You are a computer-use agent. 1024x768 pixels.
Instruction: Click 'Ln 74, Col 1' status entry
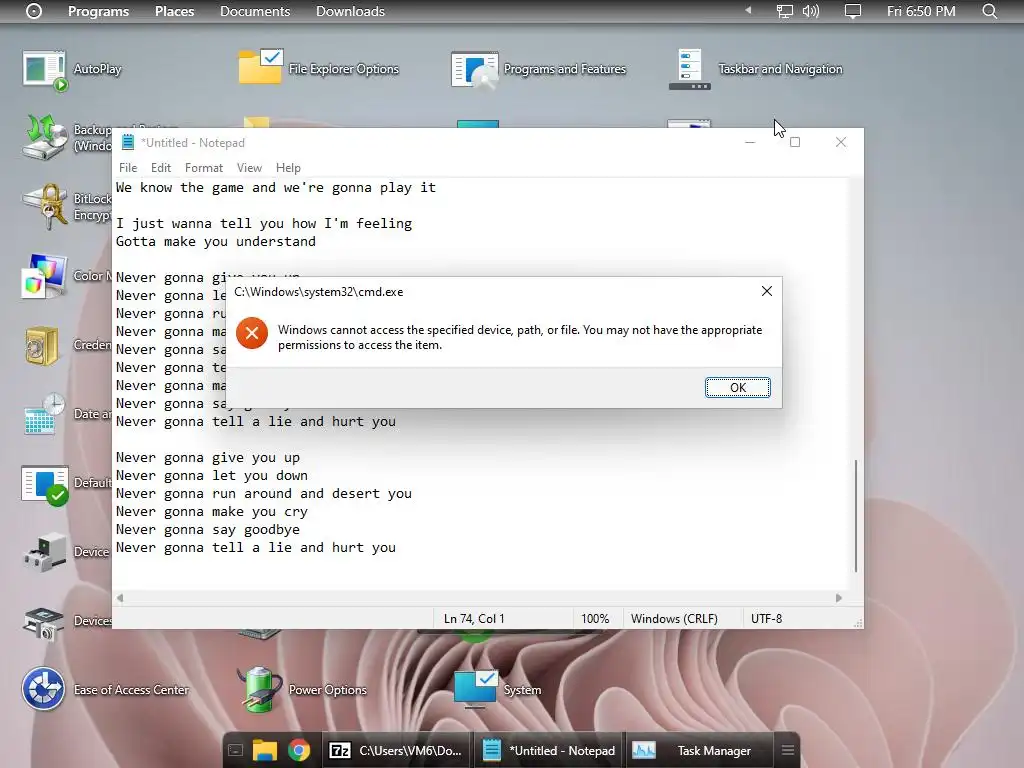pos(474,618)
